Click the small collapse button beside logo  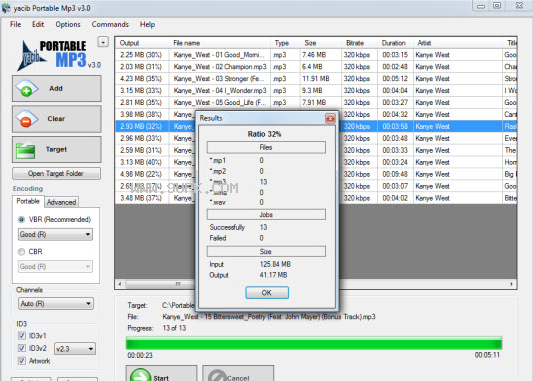pos(103,42)
